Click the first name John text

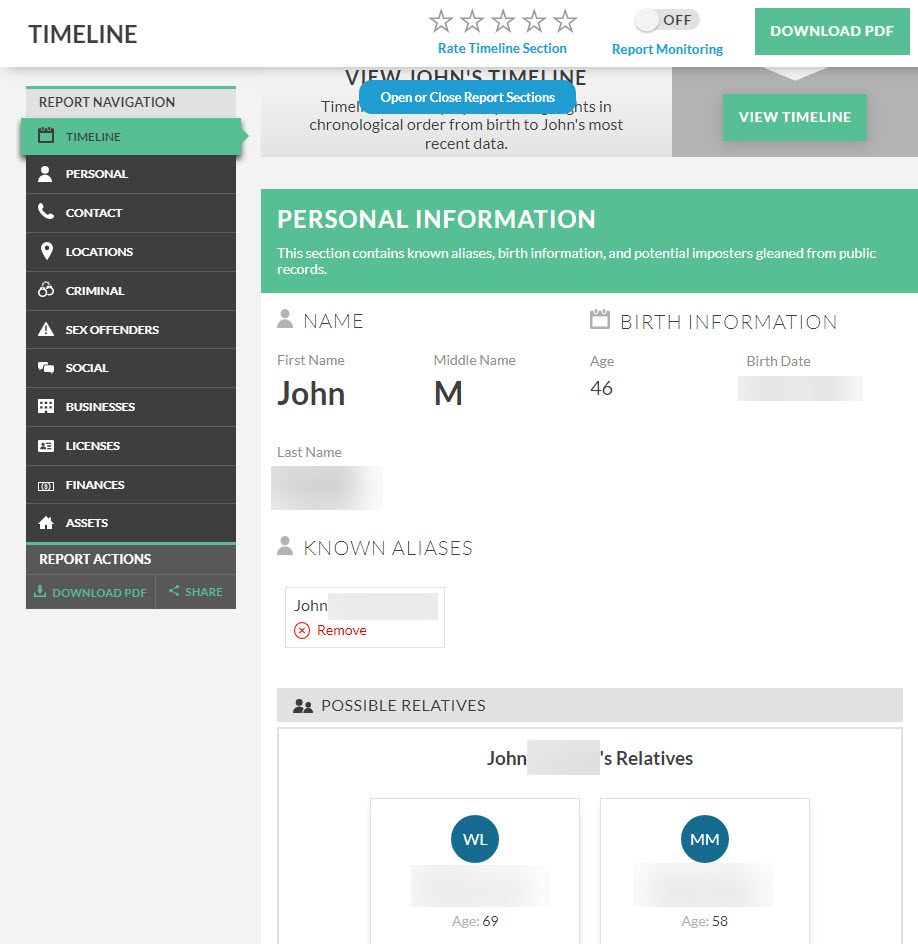click(x=311, y=394)
